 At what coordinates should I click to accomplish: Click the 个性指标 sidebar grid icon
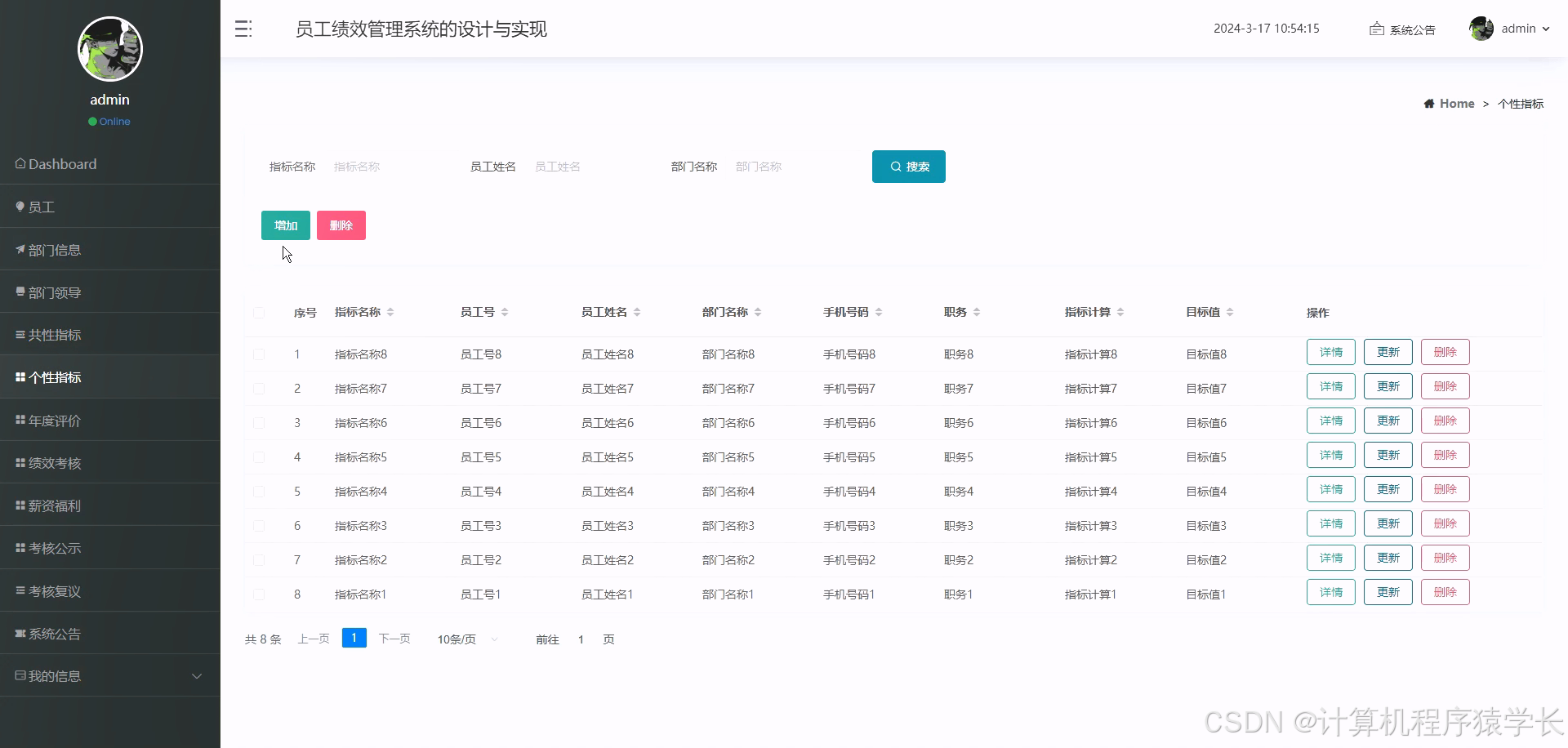click(20, 376)
